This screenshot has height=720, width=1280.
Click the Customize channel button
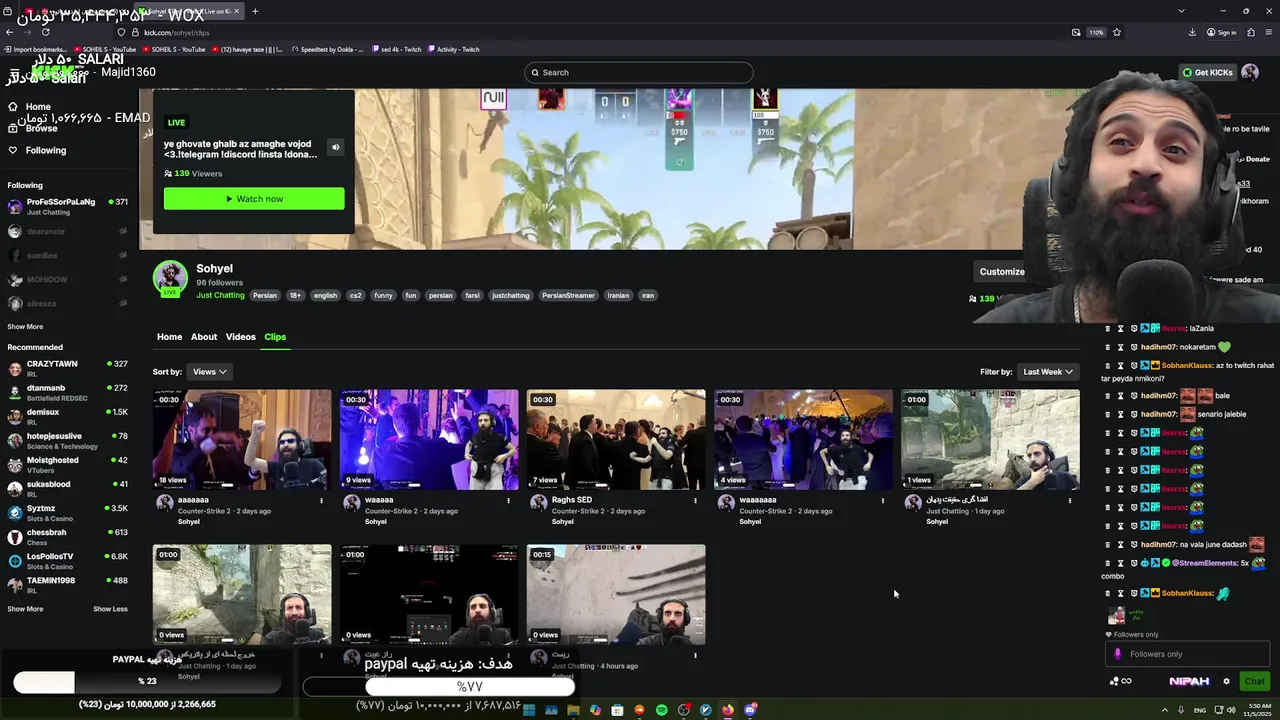click(1001, 272)
